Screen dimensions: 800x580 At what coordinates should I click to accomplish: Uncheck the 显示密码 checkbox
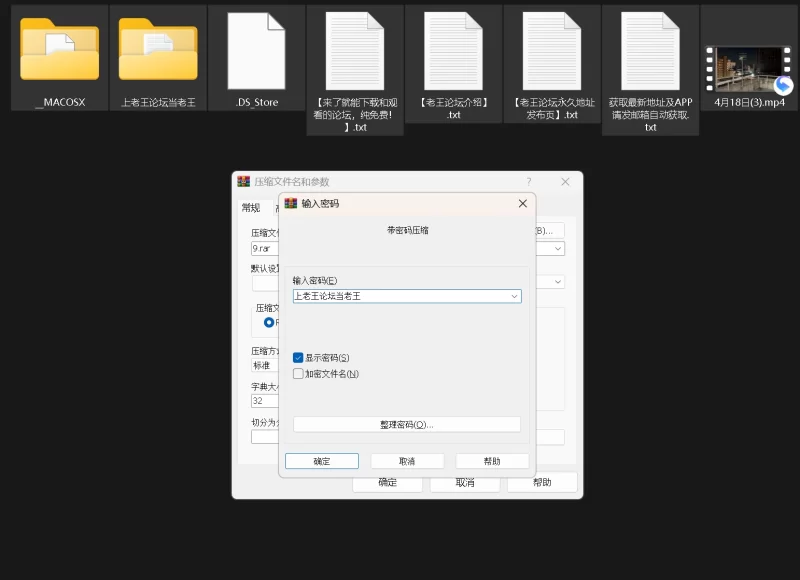point(298,358)
